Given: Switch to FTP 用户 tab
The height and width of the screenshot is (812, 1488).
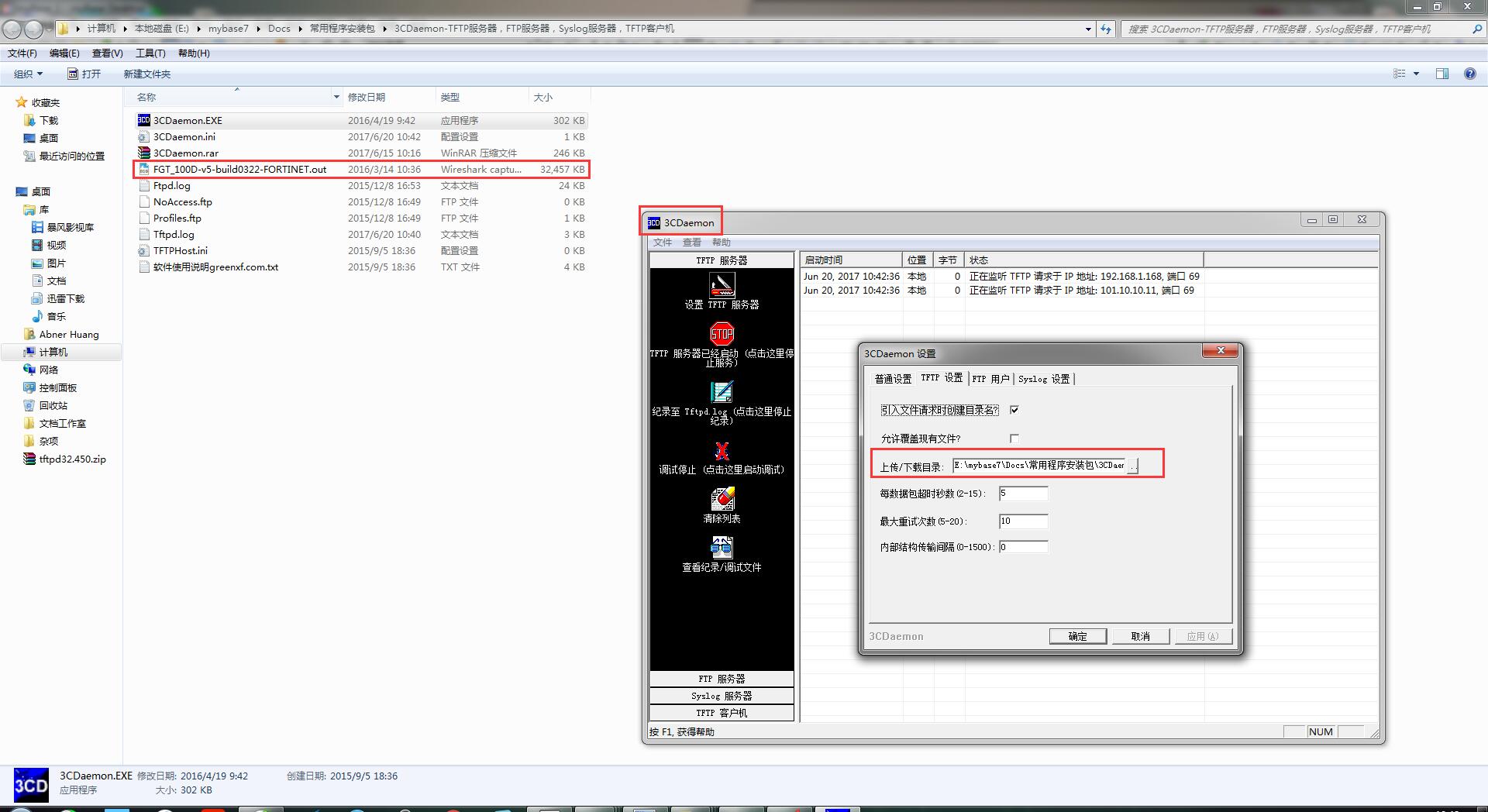Looking at the screenshot, I should click(x=990, y=379).
